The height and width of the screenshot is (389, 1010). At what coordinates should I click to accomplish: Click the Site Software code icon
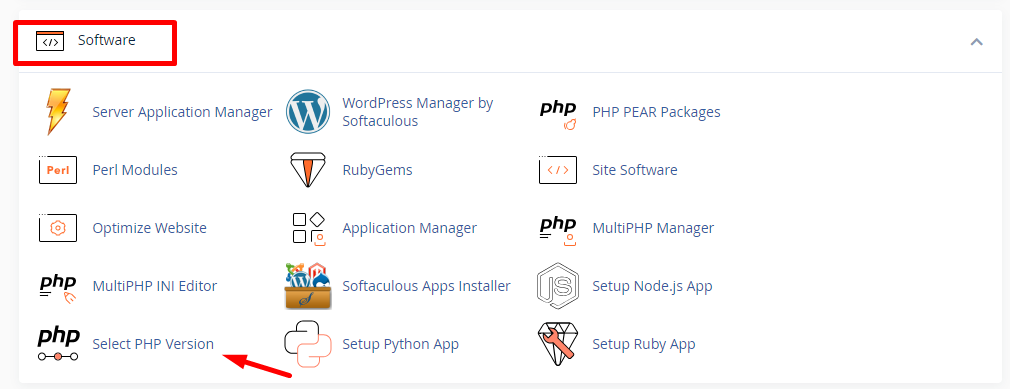click(558, 170)
